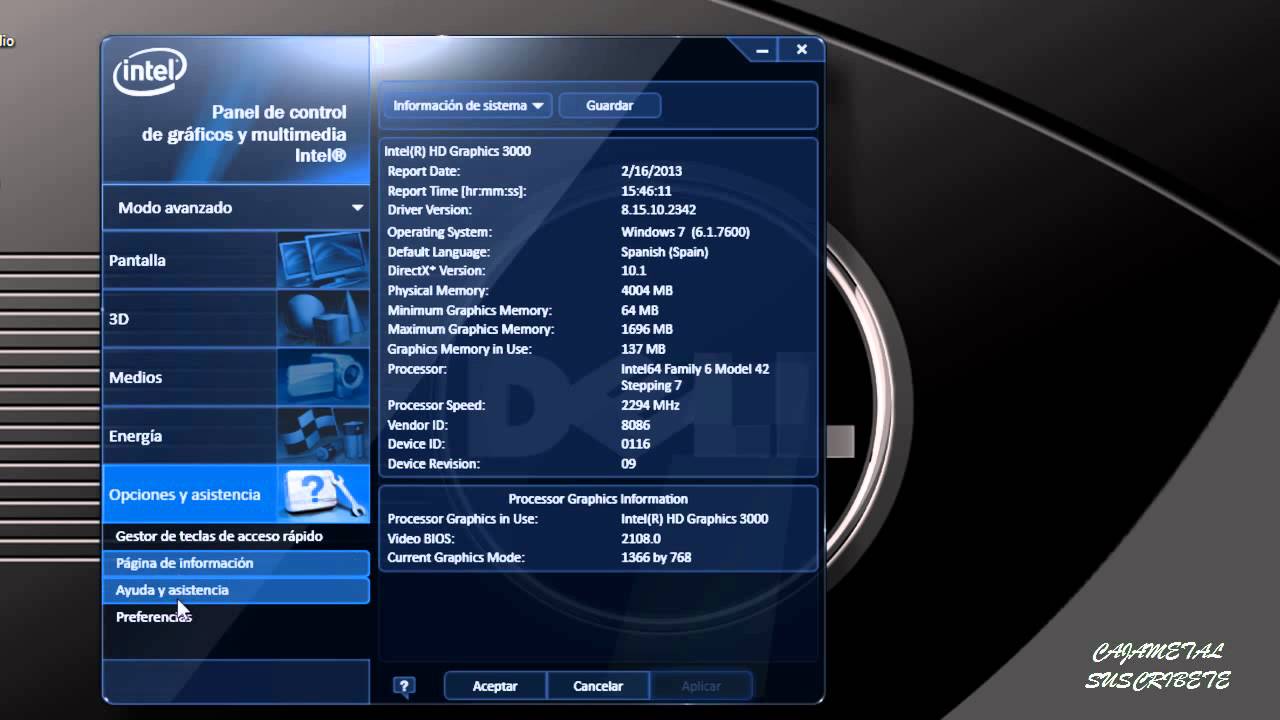Select Opciones y asistencia category
This screenshot has height=720, width=1280.
pyautogui.click(x=236, y=494)
